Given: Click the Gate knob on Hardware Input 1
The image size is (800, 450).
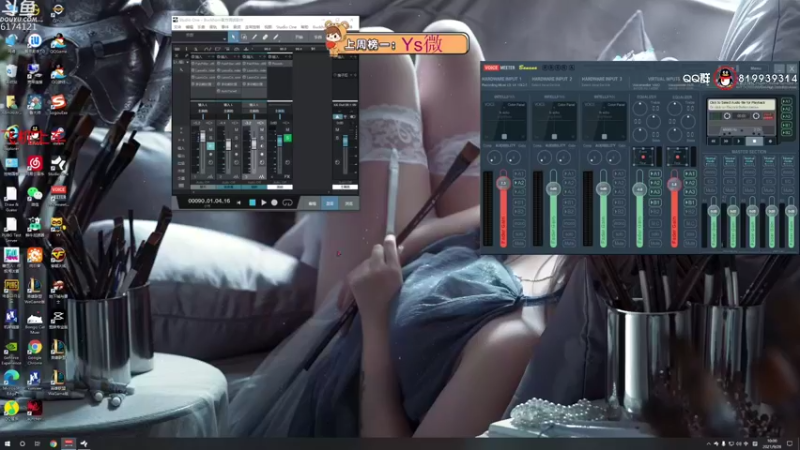Looking at the screenshot, I should point(513,158).
